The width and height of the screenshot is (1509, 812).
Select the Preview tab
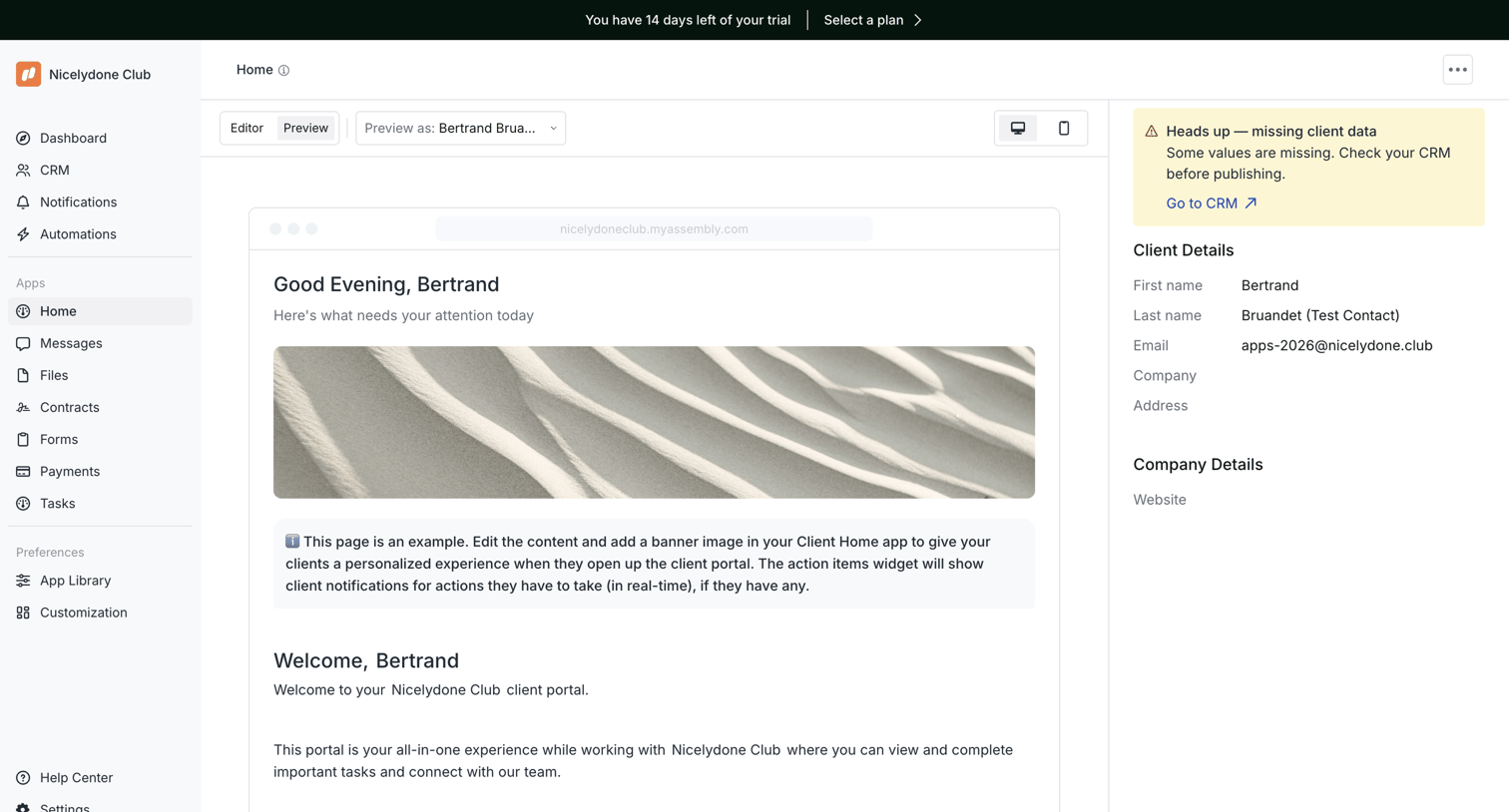[x=305, y=128]
